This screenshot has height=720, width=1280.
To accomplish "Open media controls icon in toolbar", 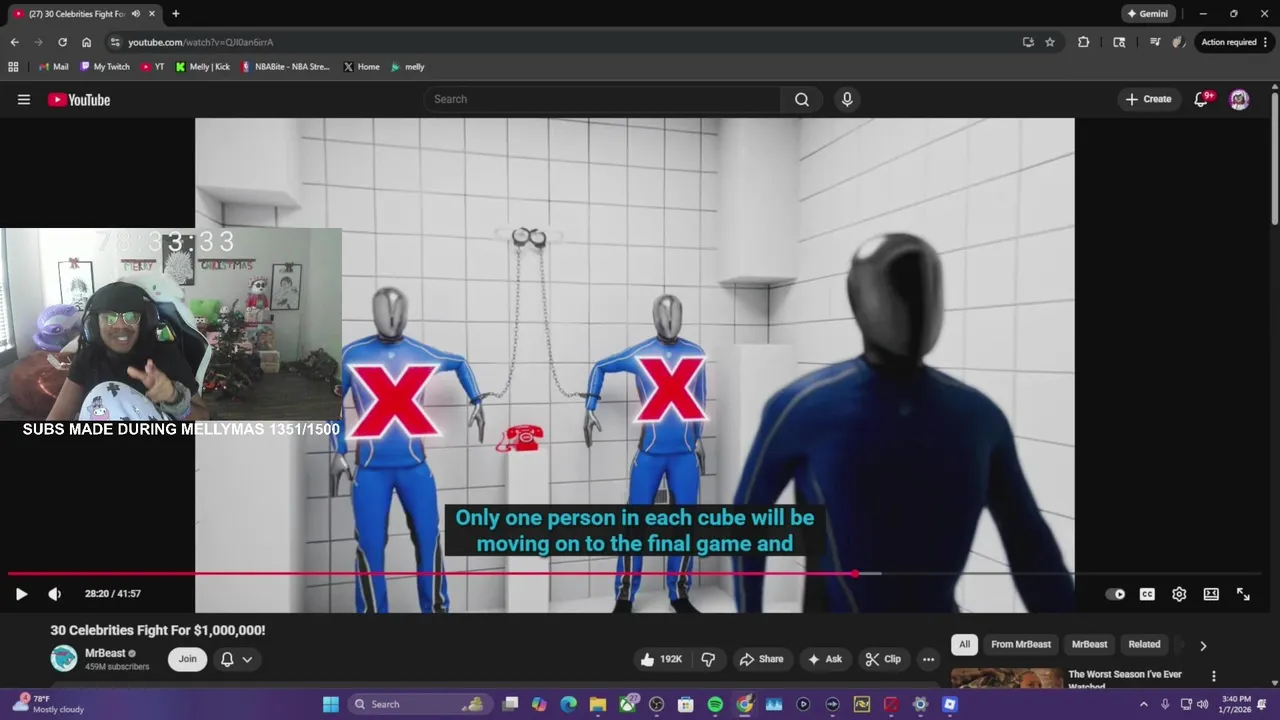I will [1155, 42].
